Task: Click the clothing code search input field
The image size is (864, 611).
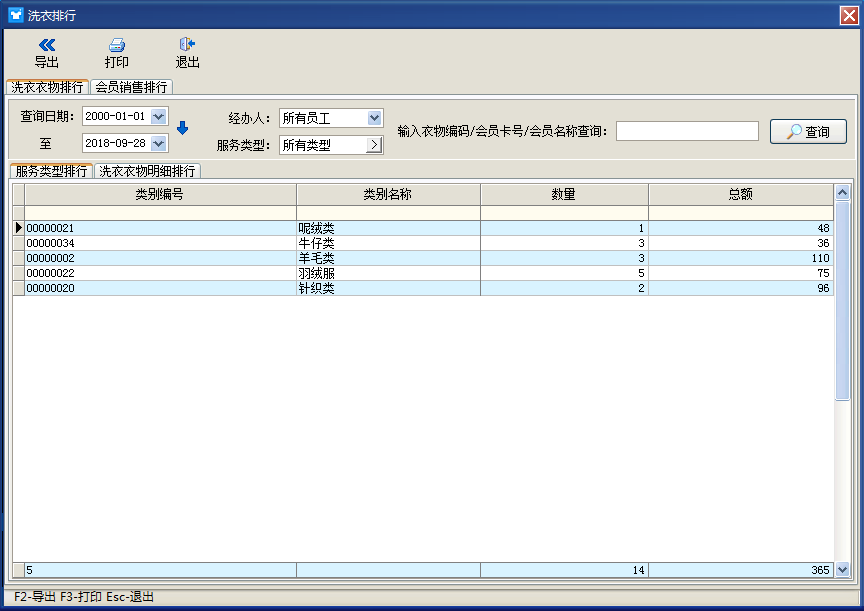Action: 687,131
